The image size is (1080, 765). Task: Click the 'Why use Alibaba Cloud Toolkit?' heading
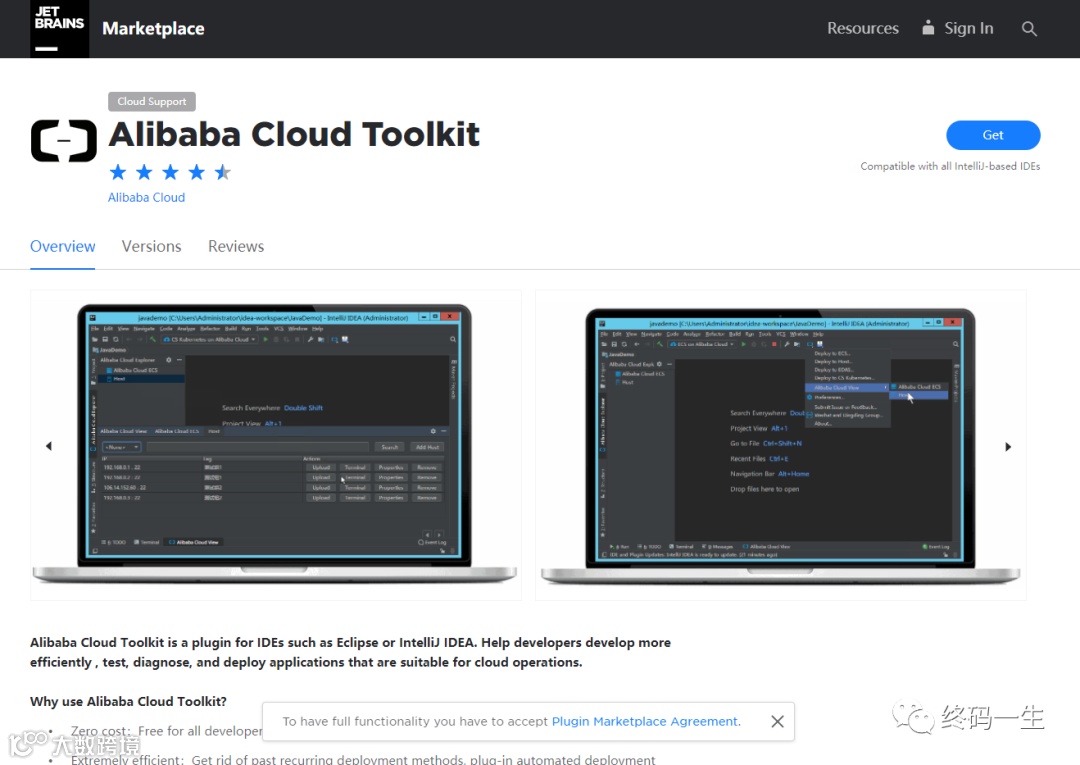(128, 702)
